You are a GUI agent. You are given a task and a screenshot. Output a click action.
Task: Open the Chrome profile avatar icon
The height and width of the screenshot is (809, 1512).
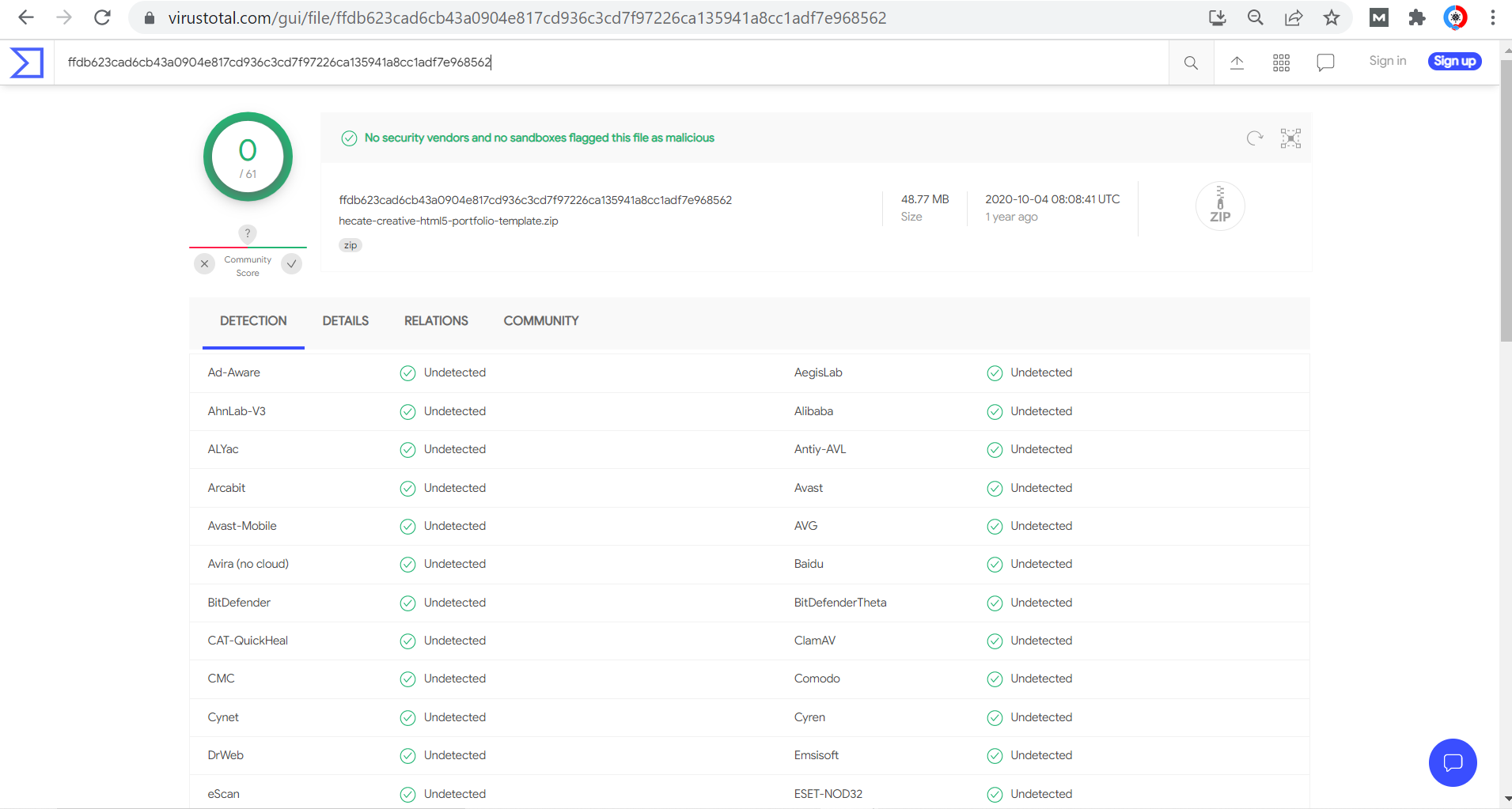pyautogui.click(x=1455, y=17)
